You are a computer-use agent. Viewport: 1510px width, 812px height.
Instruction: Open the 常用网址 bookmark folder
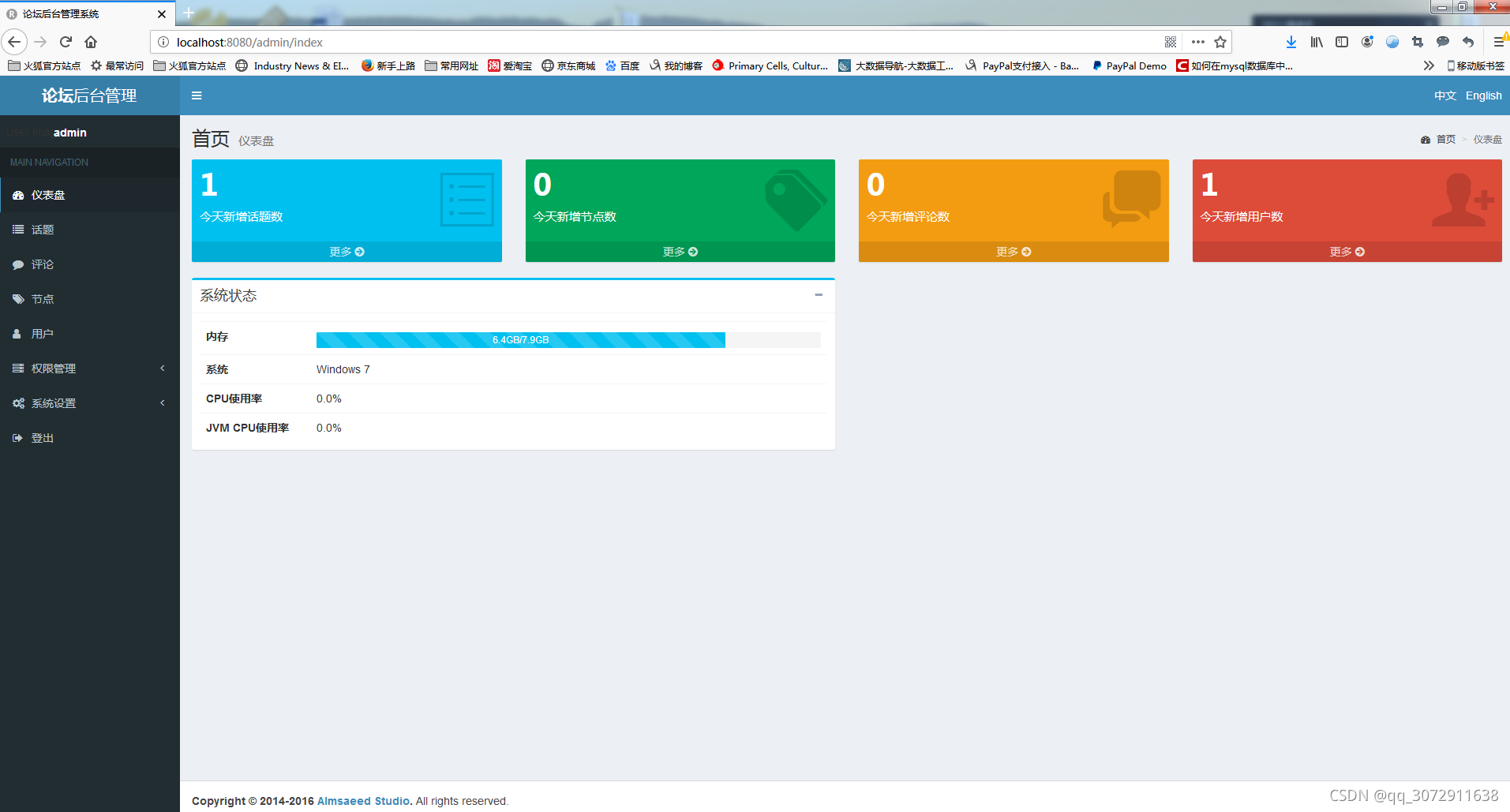coord(452,65)
